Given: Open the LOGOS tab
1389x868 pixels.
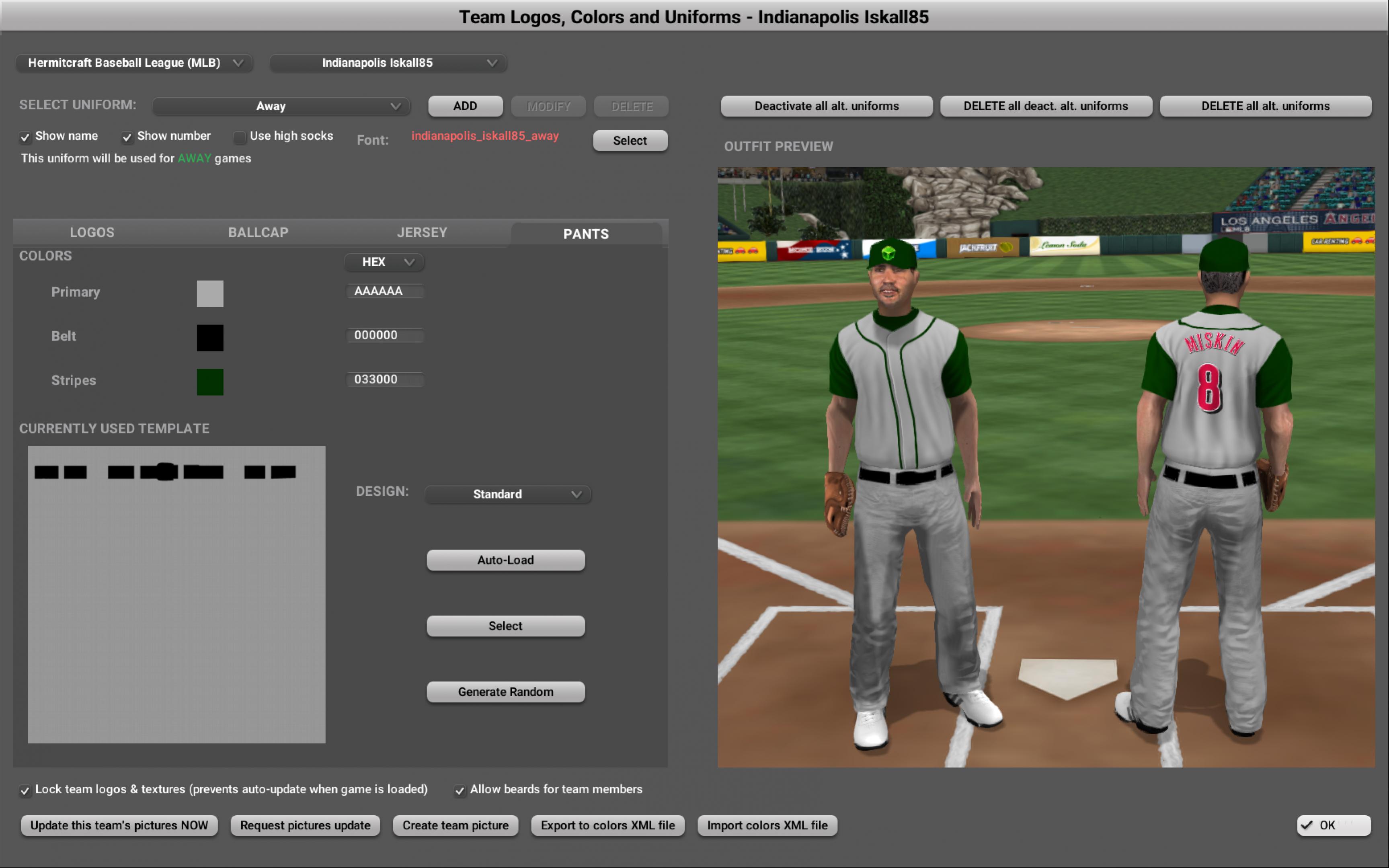Looking at the screenshot, I should (x=92, y=232).
